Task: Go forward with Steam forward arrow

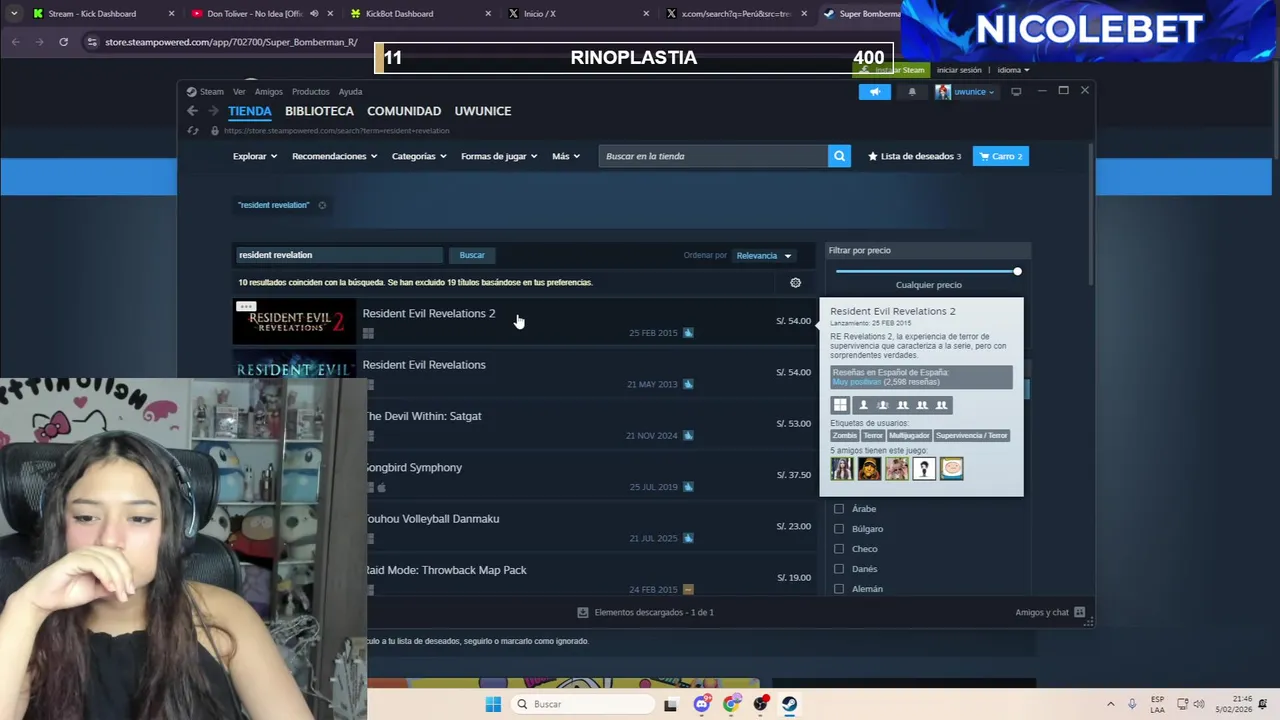Action: [213, 111]
